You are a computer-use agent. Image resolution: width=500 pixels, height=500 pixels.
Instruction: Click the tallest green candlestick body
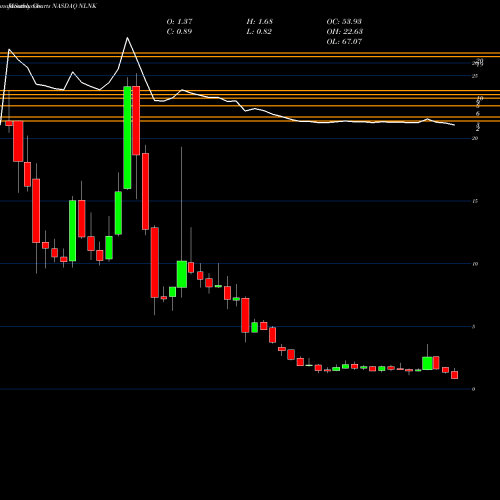(127, 138)
